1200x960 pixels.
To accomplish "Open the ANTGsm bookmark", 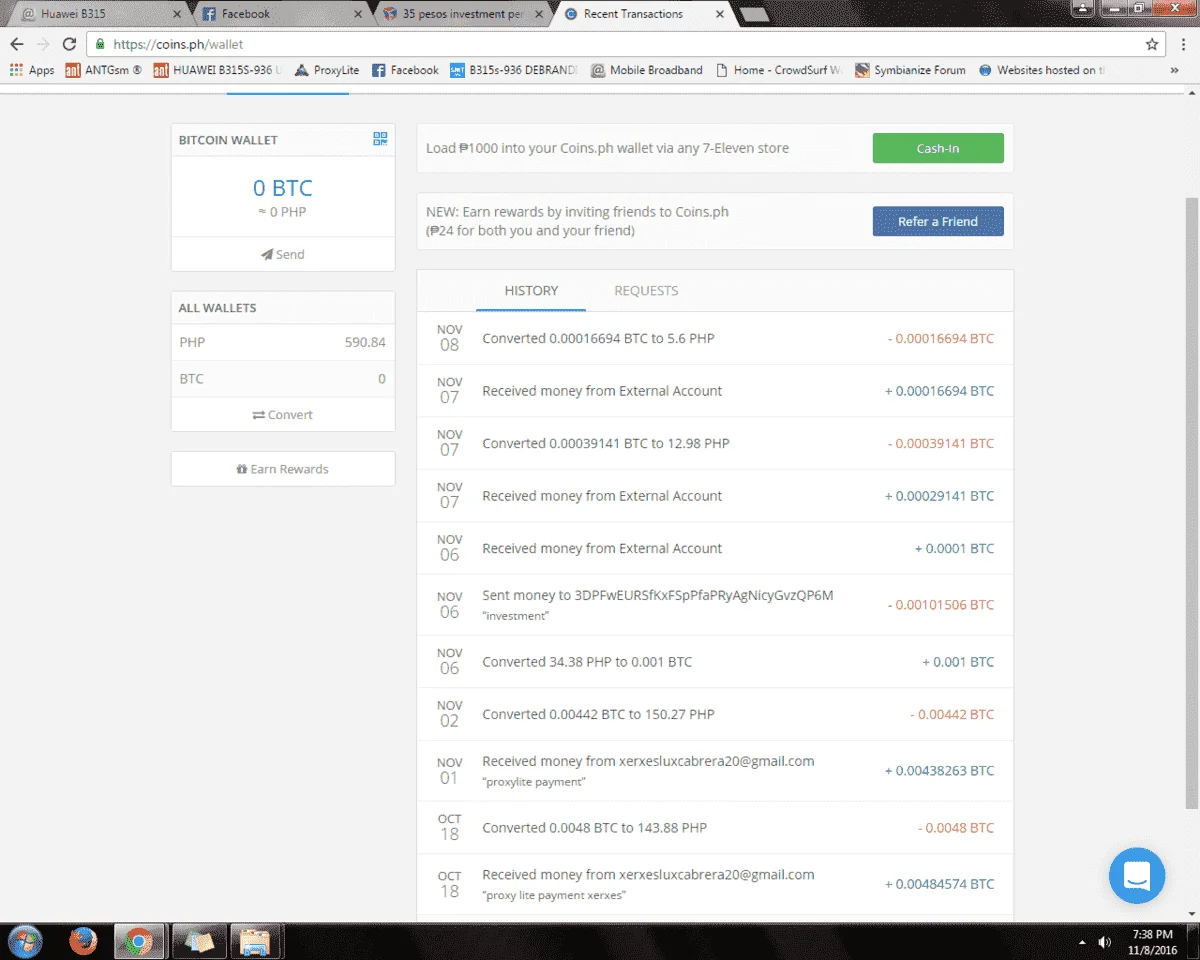I will [x=103, y=70].
